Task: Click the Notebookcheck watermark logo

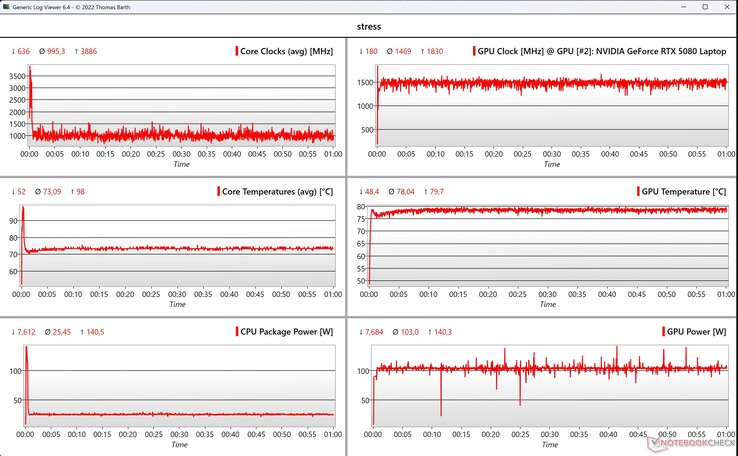Action: pos(689,440)
